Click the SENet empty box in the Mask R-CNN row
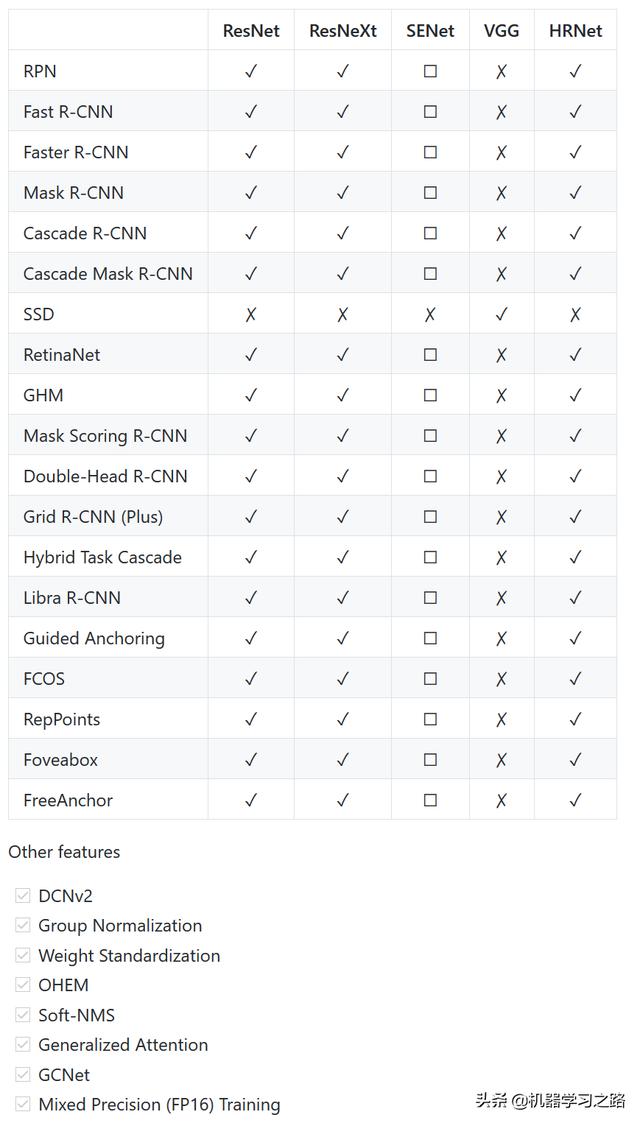This screenshot has height=1123, width=640. pos(430,193)
